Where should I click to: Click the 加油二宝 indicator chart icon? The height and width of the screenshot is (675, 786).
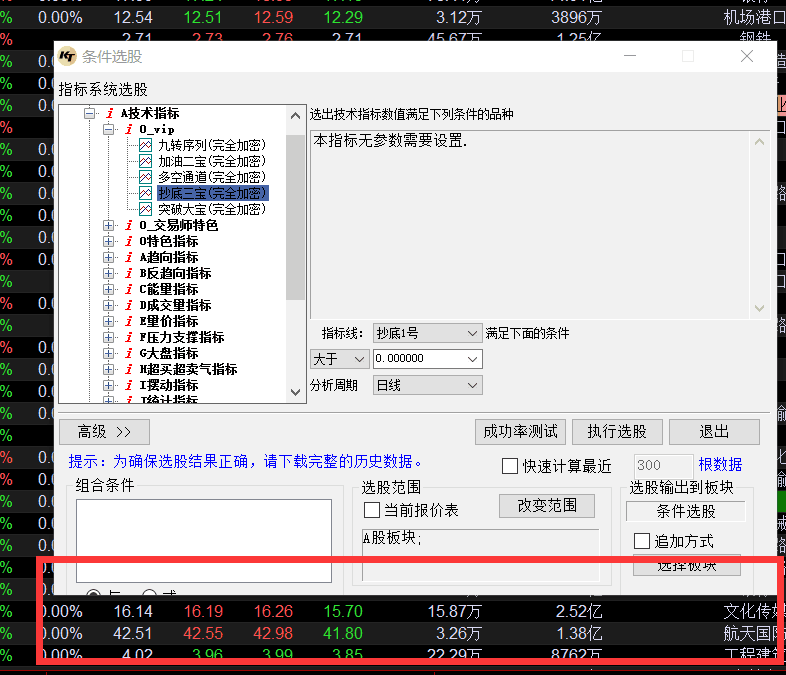[x=145, y=161]
